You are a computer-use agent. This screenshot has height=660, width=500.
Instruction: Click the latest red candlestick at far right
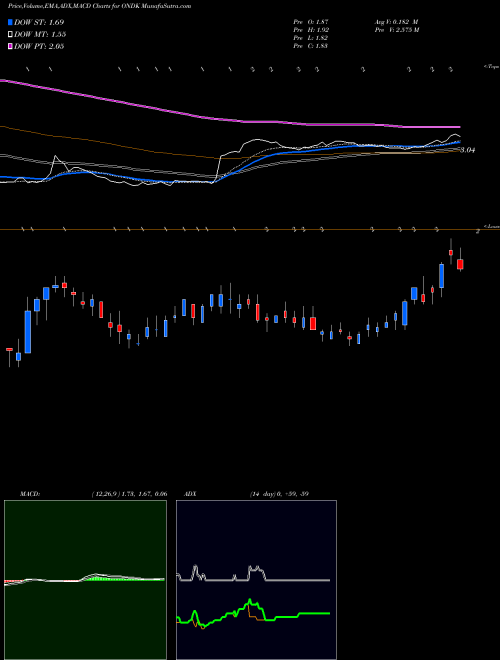pyautogui.click(x=460, y=264)
